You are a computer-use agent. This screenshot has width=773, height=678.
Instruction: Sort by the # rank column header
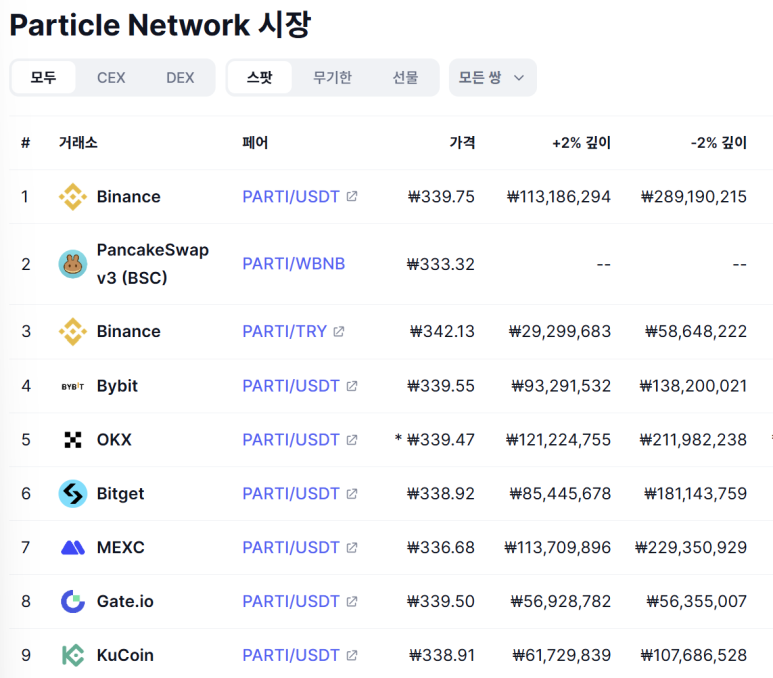(x=26, y=143)
